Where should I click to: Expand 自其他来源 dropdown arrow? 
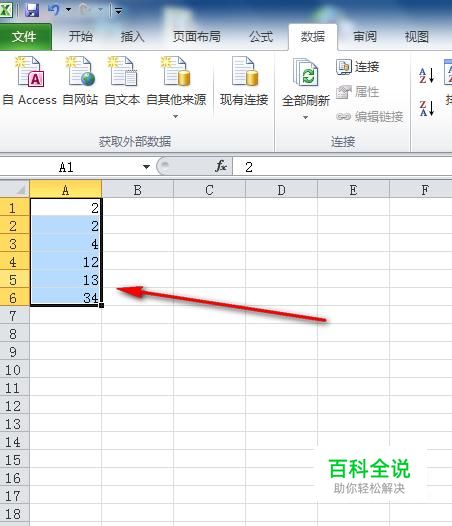[175, 116]
